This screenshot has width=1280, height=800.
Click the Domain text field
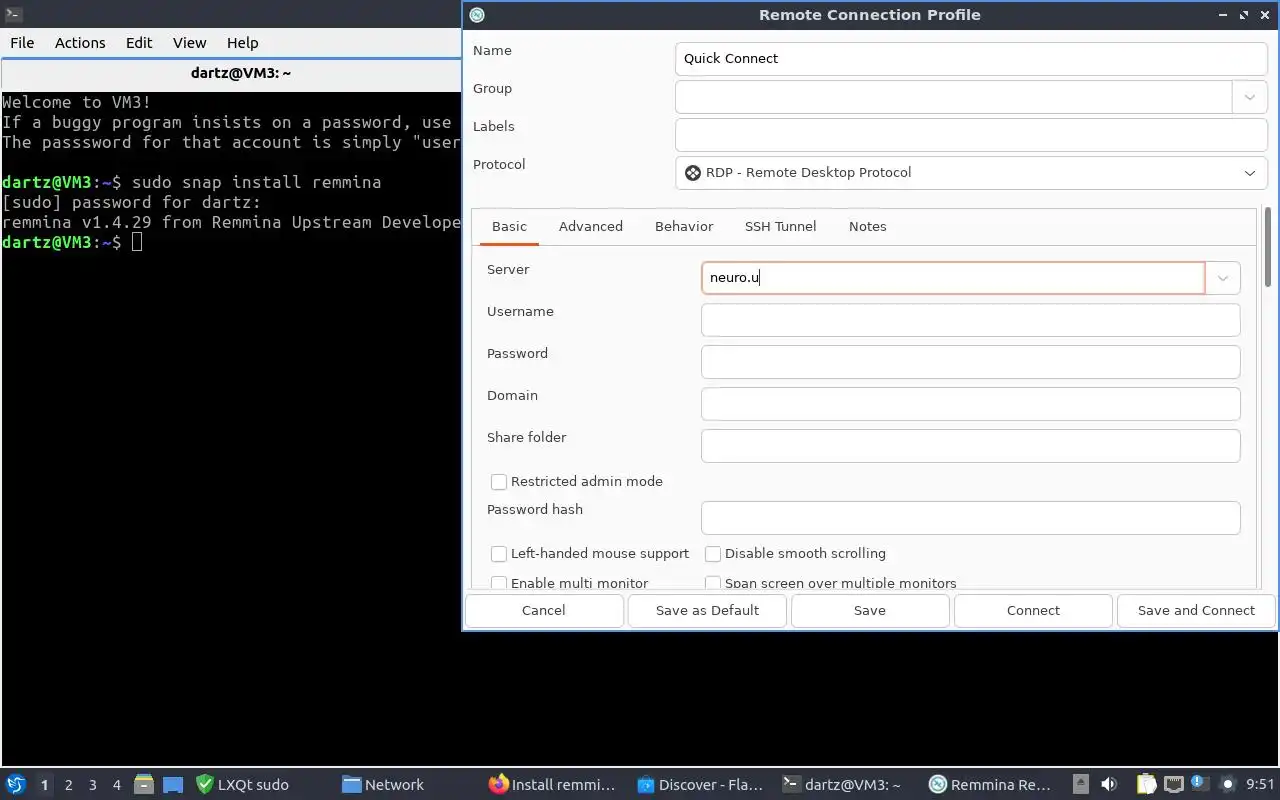[971, 404]
